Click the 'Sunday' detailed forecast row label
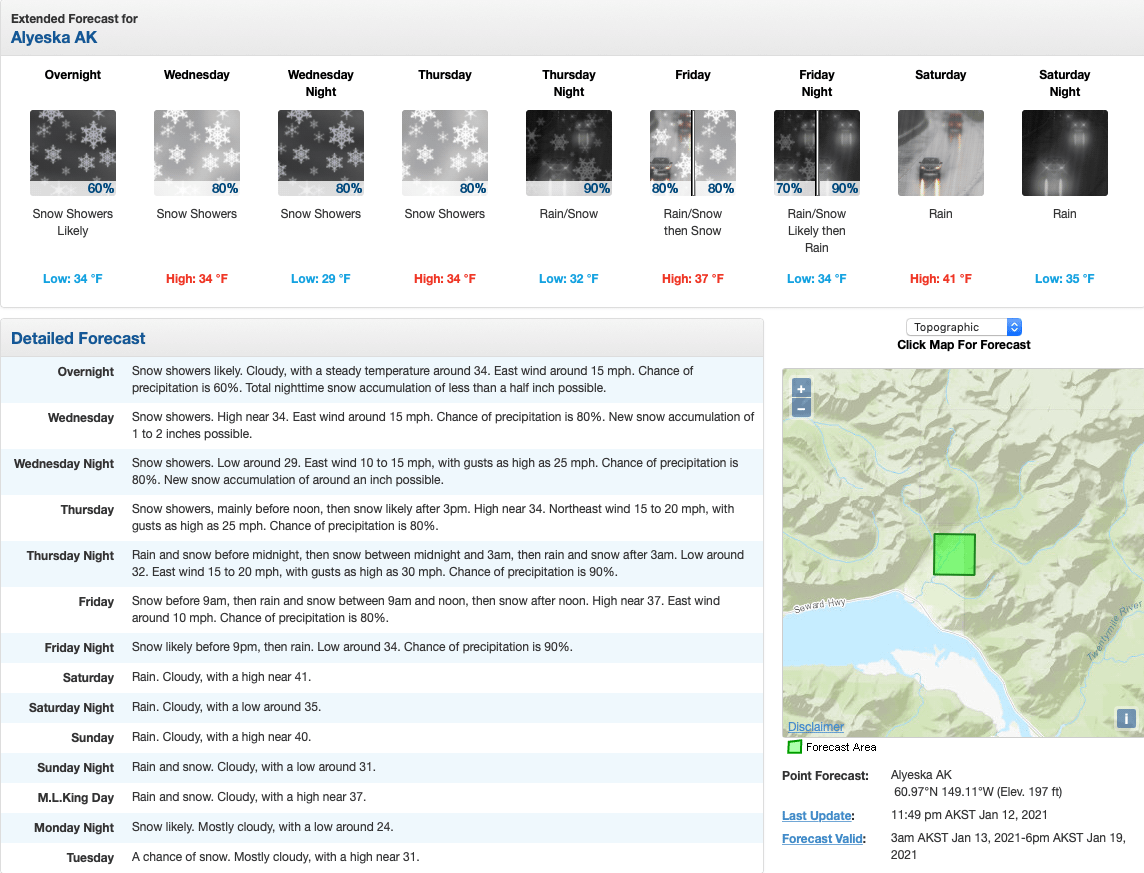The height and width of the screenshot is (873, 1144). tap(93, 738)
